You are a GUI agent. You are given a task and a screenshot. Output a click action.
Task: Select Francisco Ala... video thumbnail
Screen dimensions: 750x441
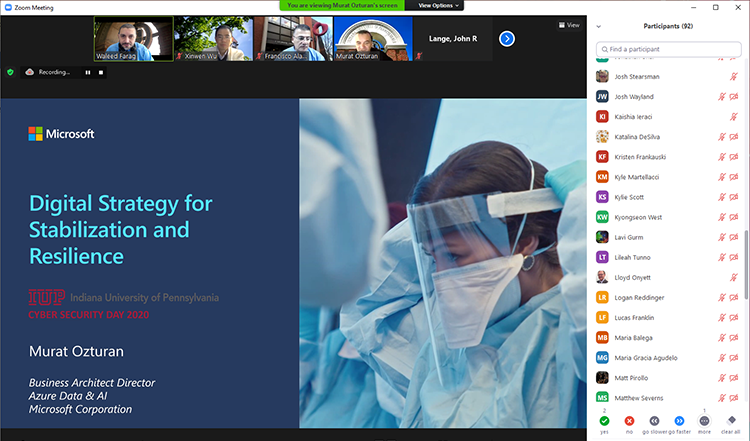point(293,39)
